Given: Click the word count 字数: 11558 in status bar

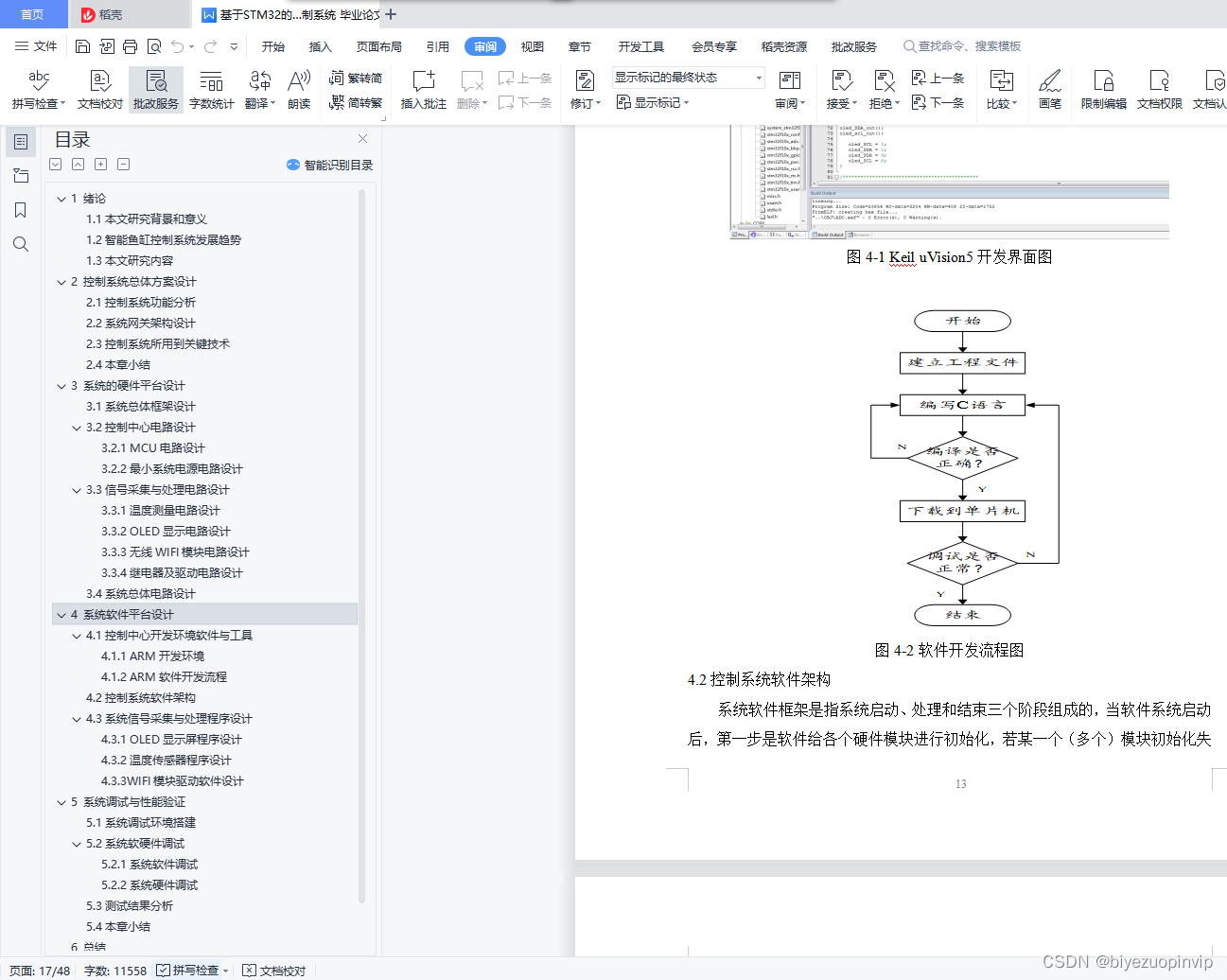Looking at the screenshot, I should click(x=115, y=971).
